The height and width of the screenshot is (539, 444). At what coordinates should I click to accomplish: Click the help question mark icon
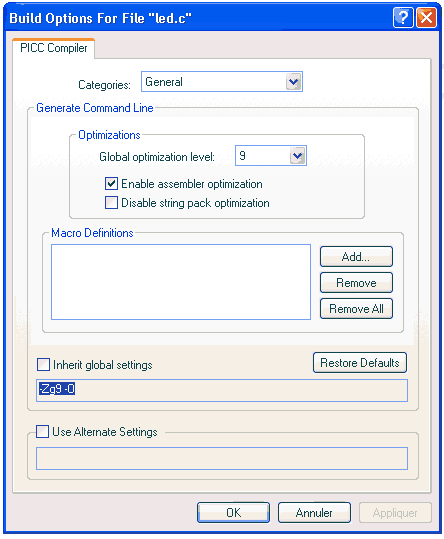click(403, 17)
